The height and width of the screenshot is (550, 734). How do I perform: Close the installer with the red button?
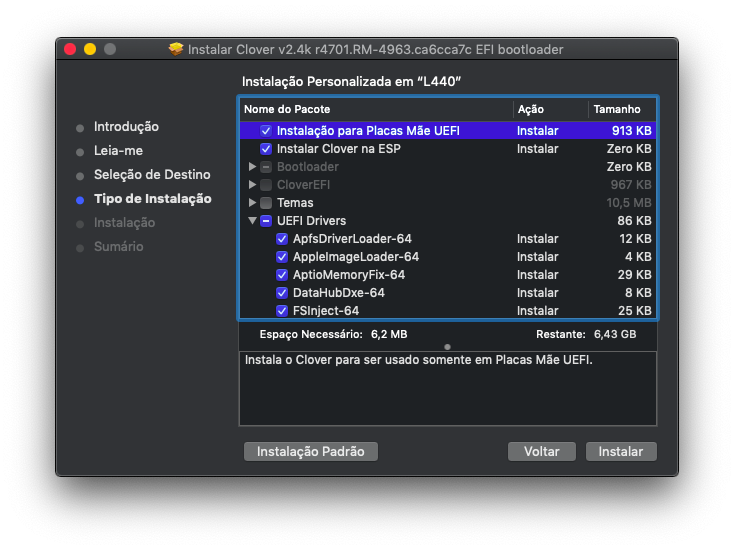(x=70, y=49)
